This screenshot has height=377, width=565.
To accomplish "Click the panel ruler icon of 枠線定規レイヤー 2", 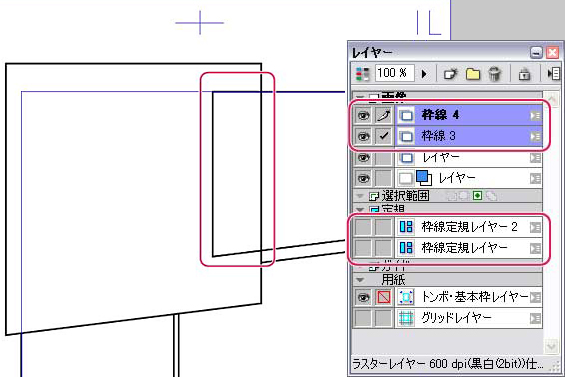I will pyautogui.click(x=406, y=227).
